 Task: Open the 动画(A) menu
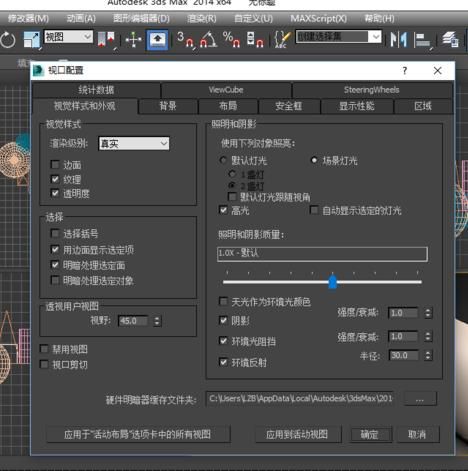(x=81, y=18)
